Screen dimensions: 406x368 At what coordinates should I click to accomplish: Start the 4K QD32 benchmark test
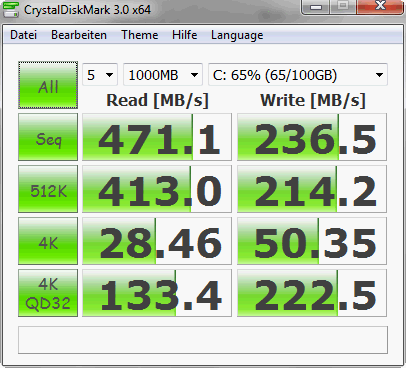click(x=48, y=293)
